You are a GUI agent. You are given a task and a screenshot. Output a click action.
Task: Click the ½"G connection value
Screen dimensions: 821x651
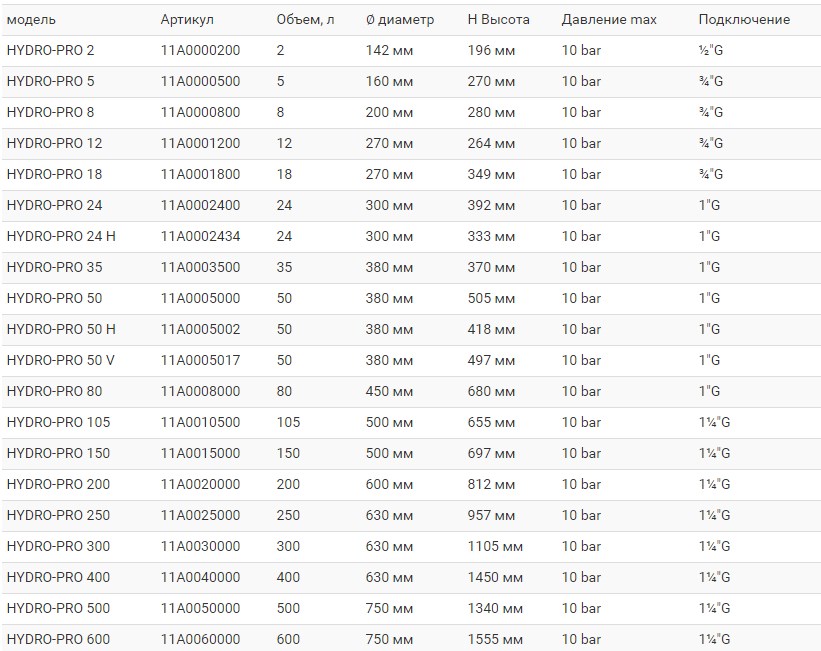[x=711, y=50]
